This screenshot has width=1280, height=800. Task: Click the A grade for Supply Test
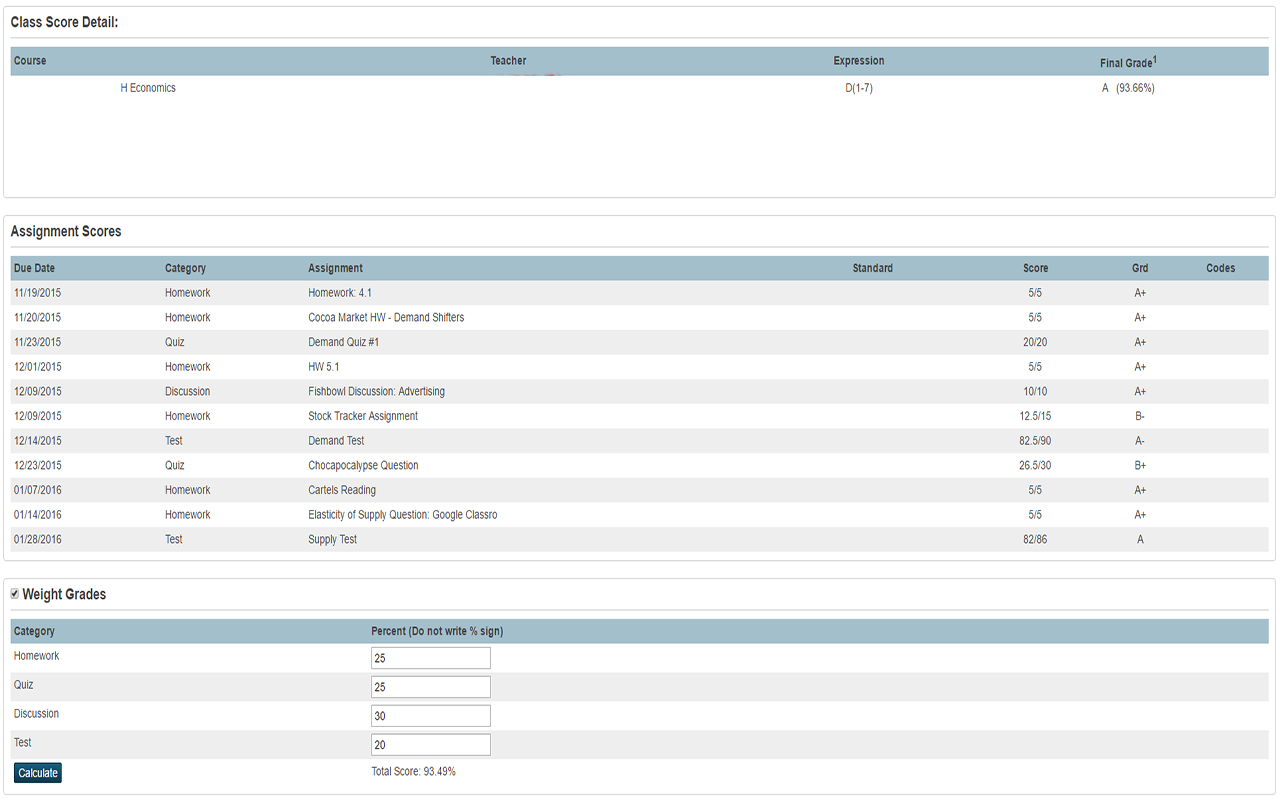coord(1140,540)
